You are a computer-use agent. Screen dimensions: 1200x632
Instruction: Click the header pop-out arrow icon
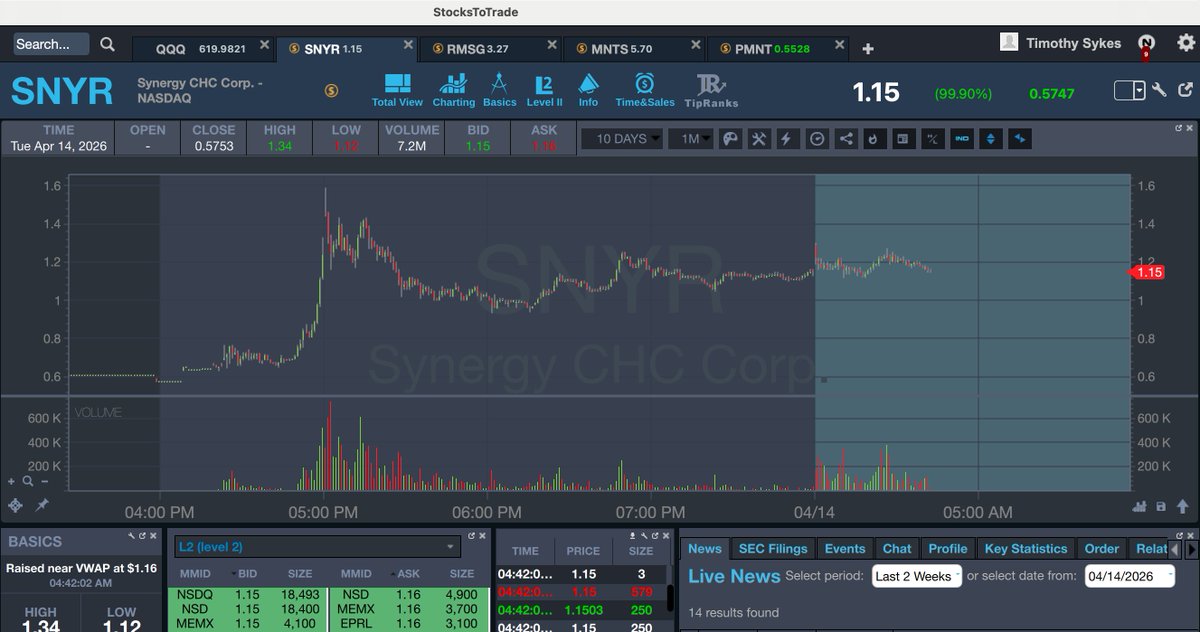[x=1185, y=91]
